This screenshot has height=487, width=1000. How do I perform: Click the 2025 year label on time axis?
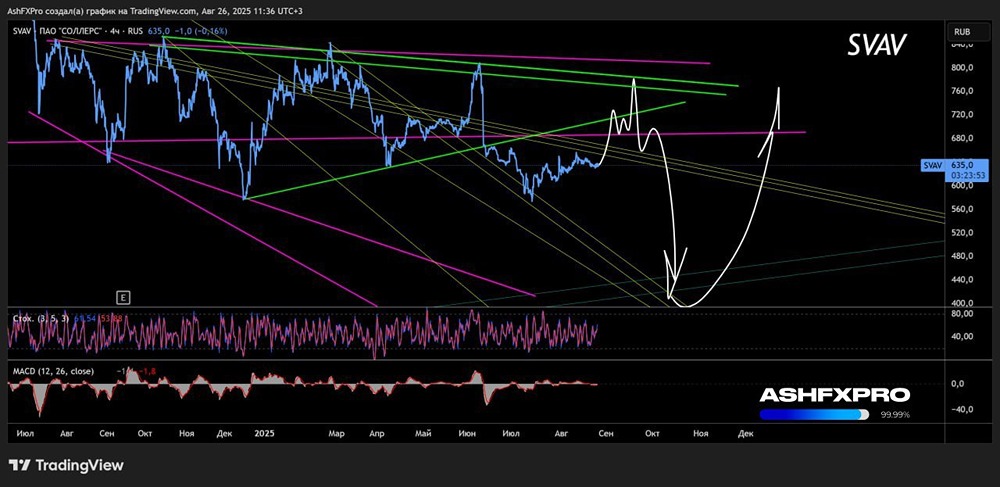click(264, 434)
